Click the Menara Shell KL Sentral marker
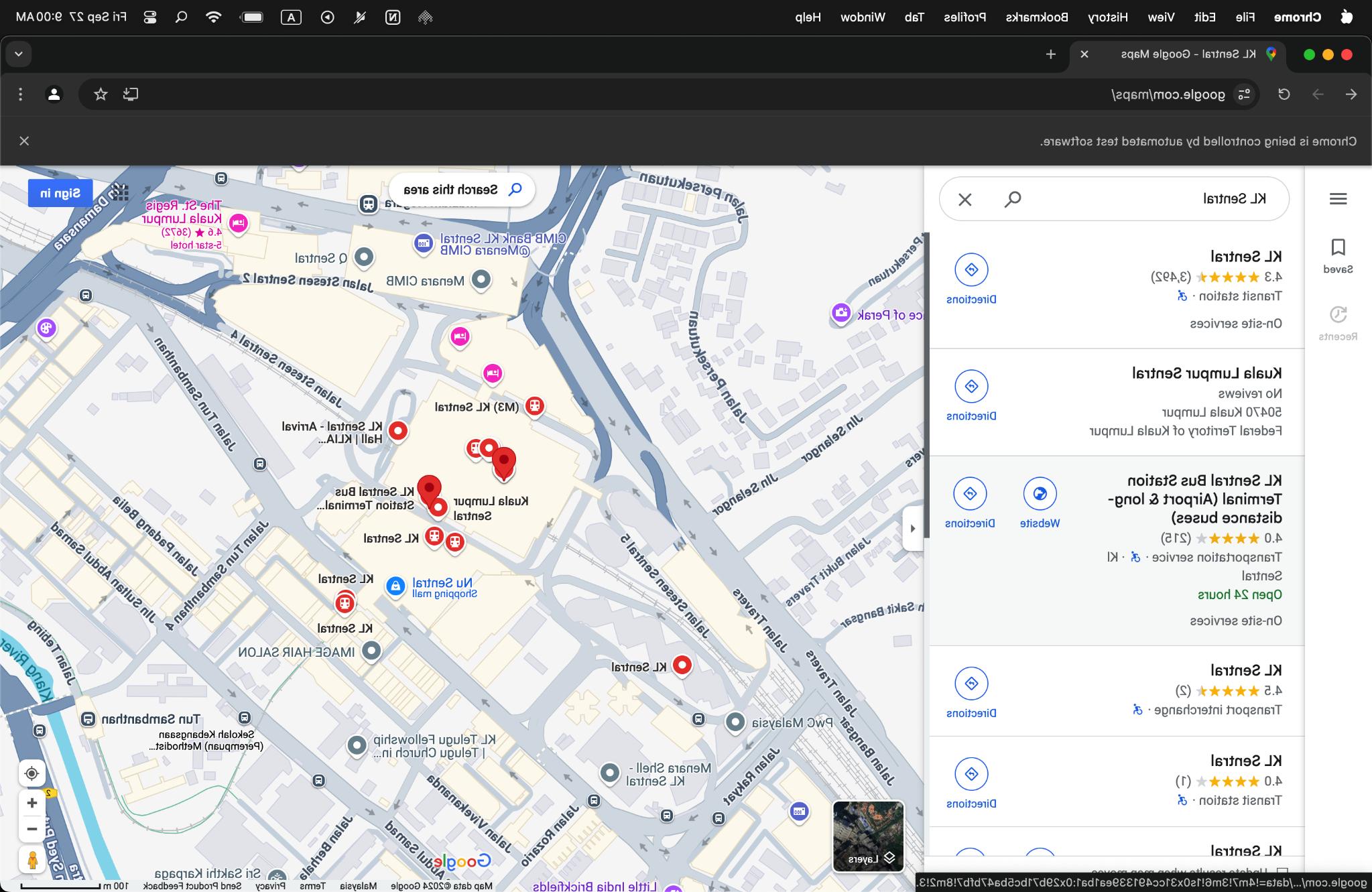This screenshot has height=892, width=1372. pyautogui.click(x=609, y=773)
